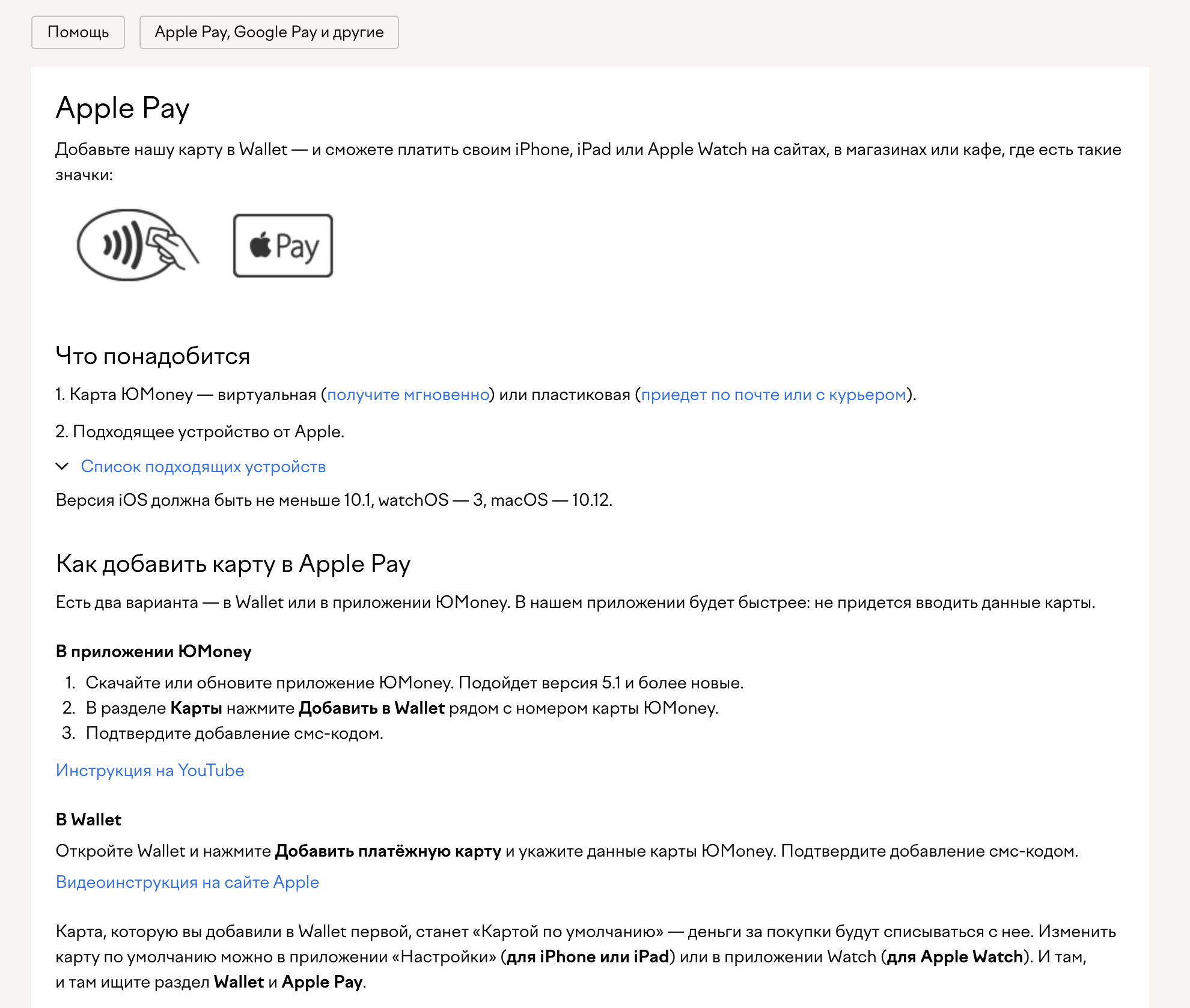Open Видеоинструкция на сайте Apple link

click(x=187, y=882)
